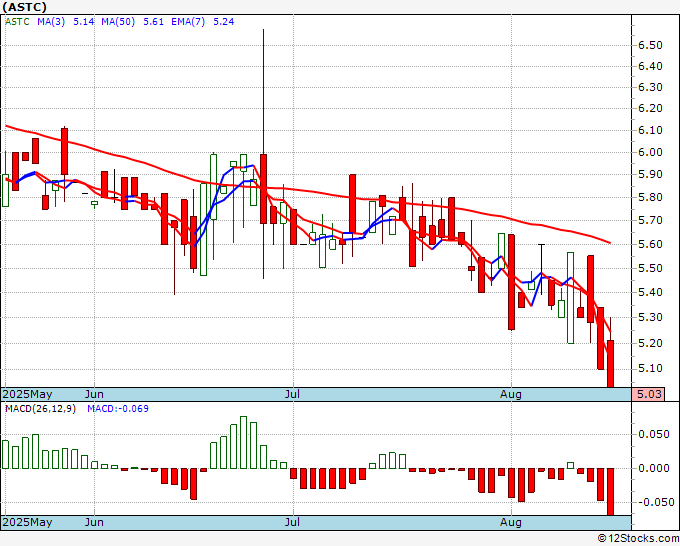This screenshot has height=546, width=680.
Task: Click the 2025May label on MACD axis
Action: (x=27, y=522)
